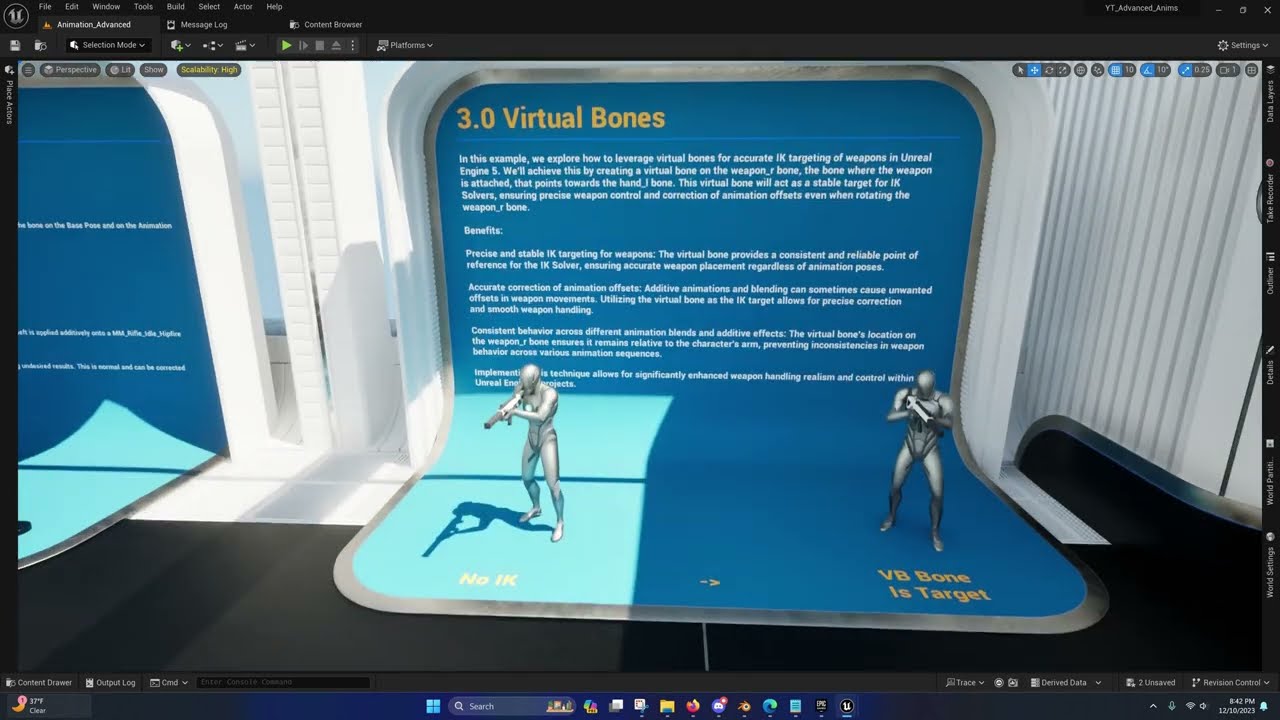Open the World Settings side panel
This screenshot has height=720, width=1280.
[x=1270, y=567]
